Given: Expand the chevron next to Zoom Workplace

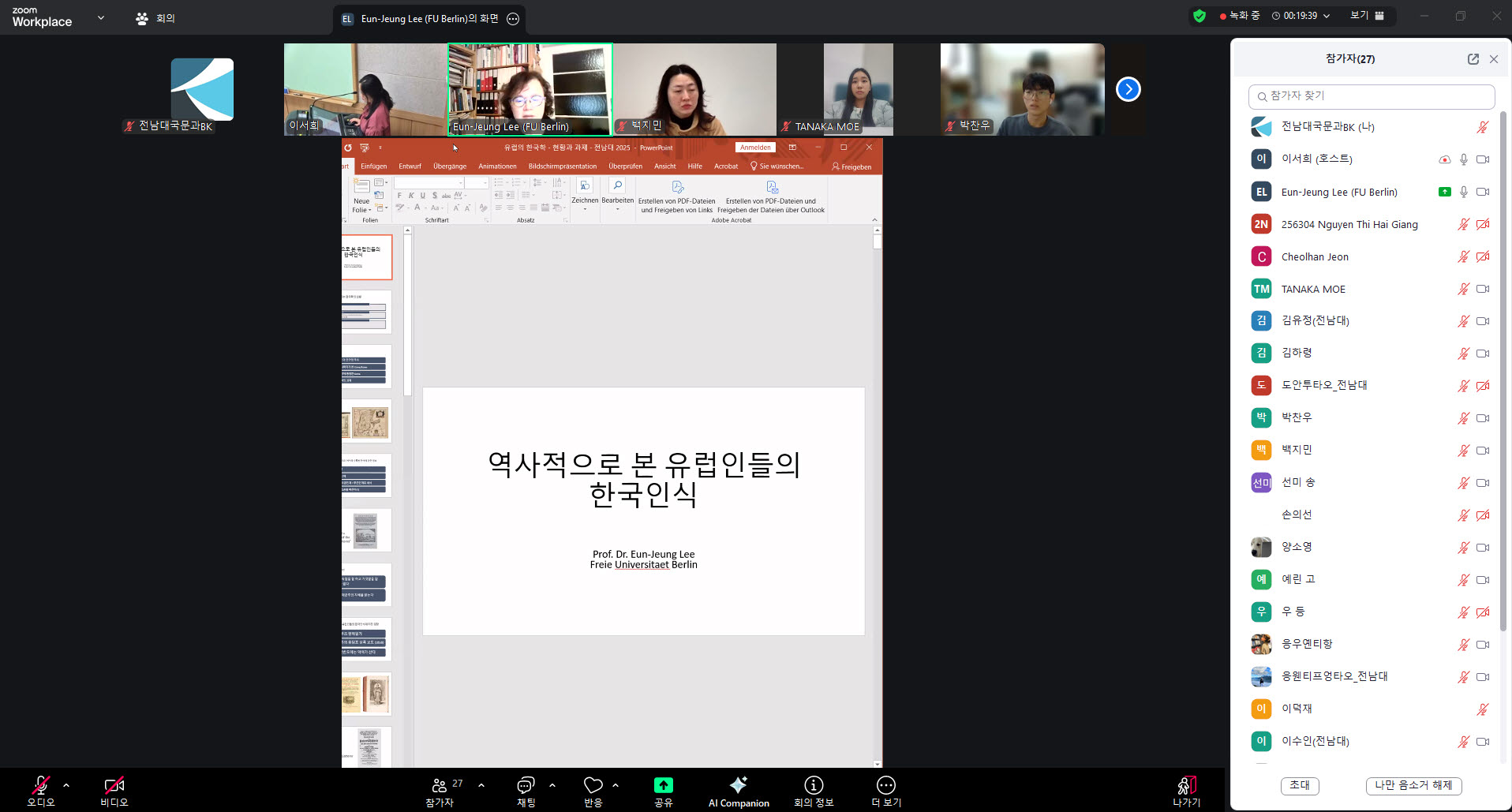Looking at the screenshot, I should pyautogui.click(x=100, y=16).
